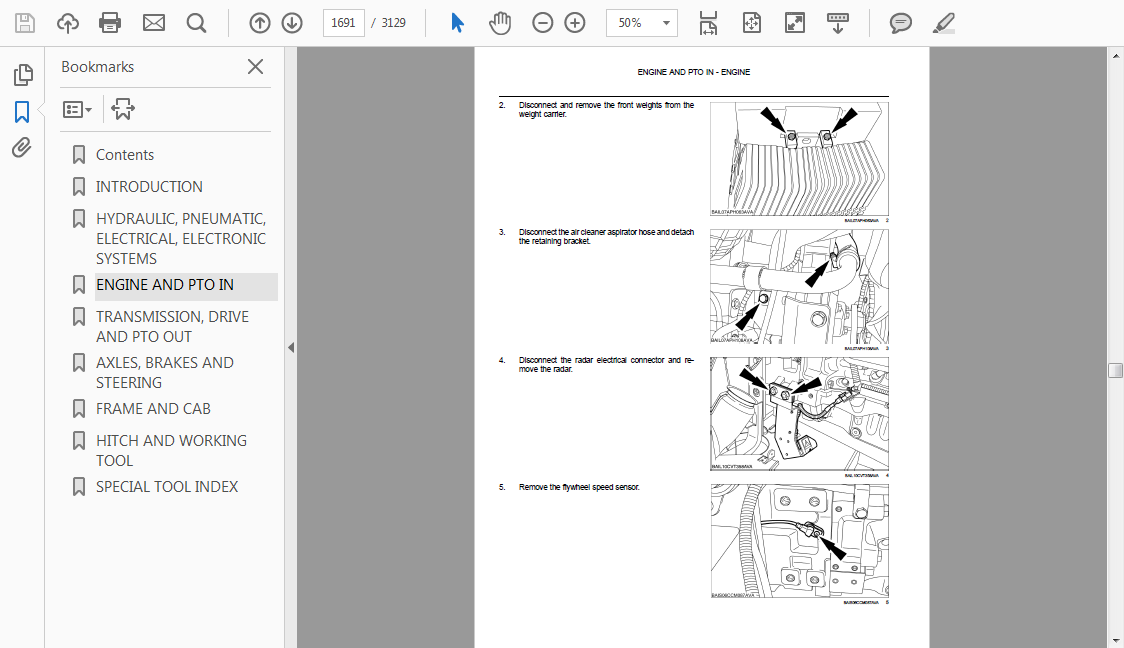This screenshot has width=1124, height=648.
Task: Add a comment with speech bubble icon
Action: point(900,23)
